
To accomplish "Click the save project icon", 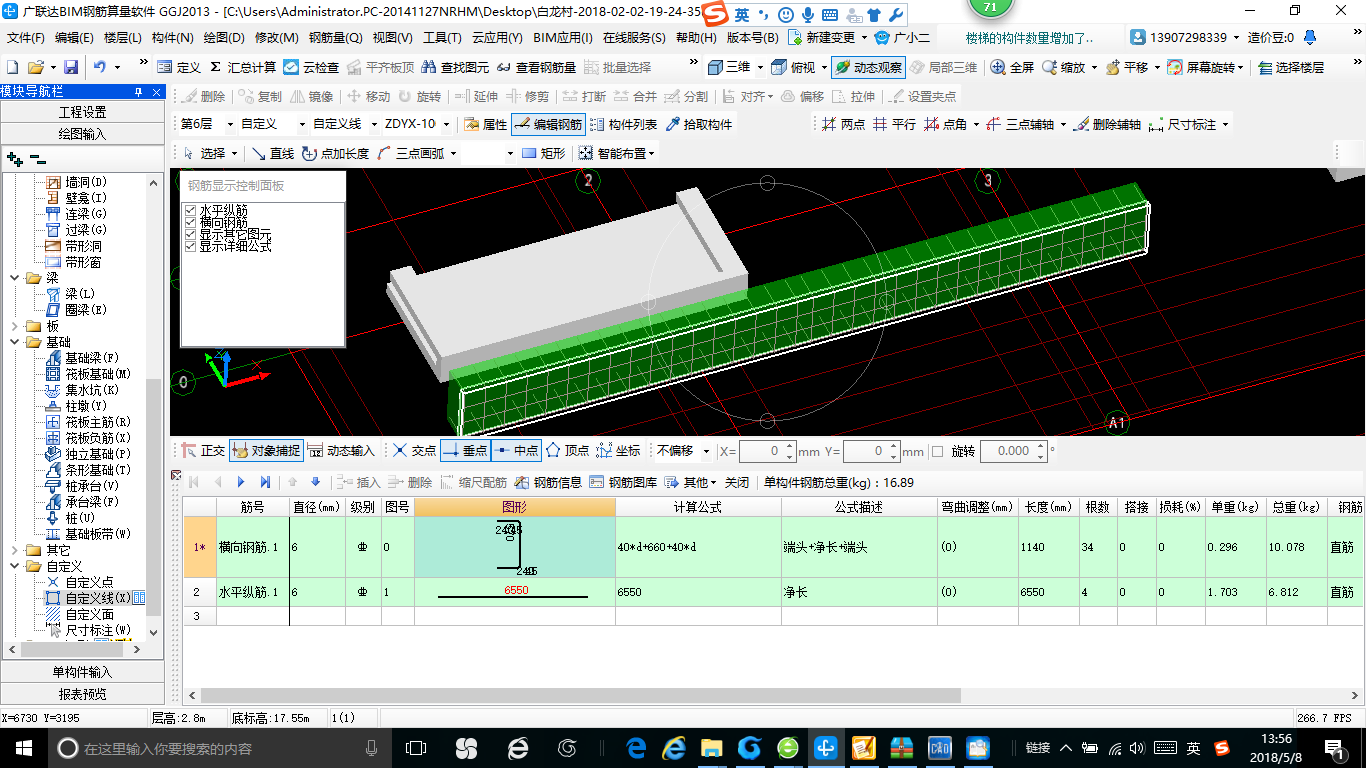I will click(71, 67).
